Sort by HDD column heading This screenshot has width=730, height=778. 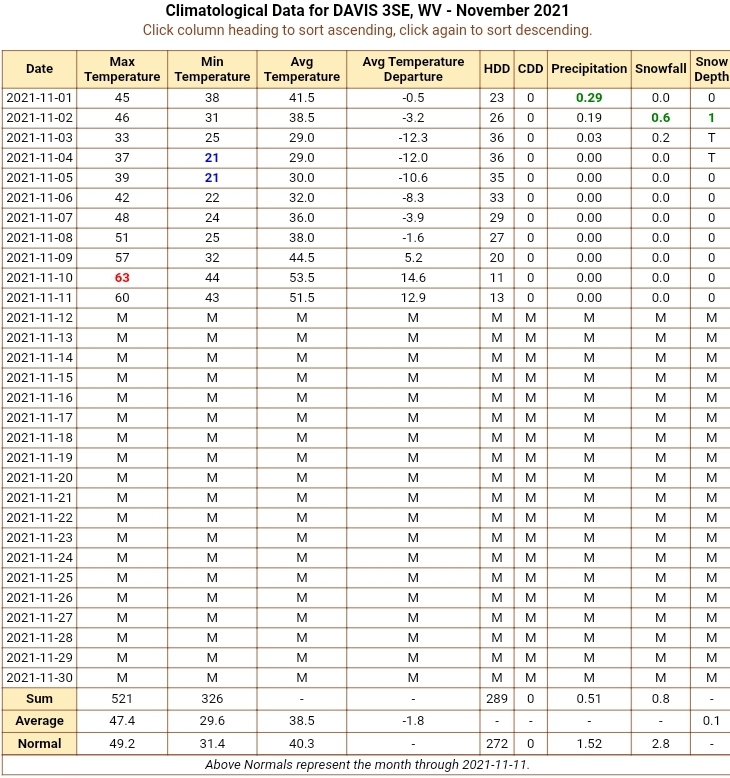(497, 69)
